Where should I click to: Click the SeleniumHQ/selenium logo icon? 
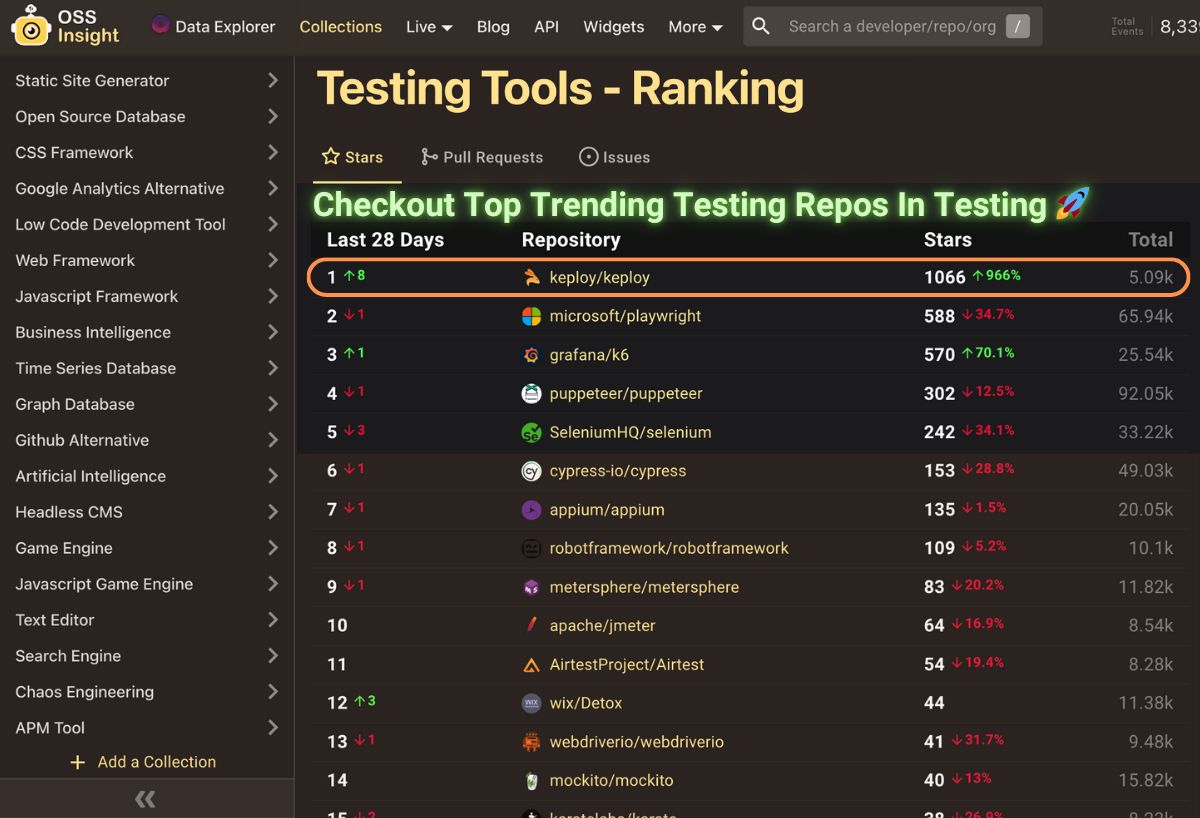click(x=532, y=433)
